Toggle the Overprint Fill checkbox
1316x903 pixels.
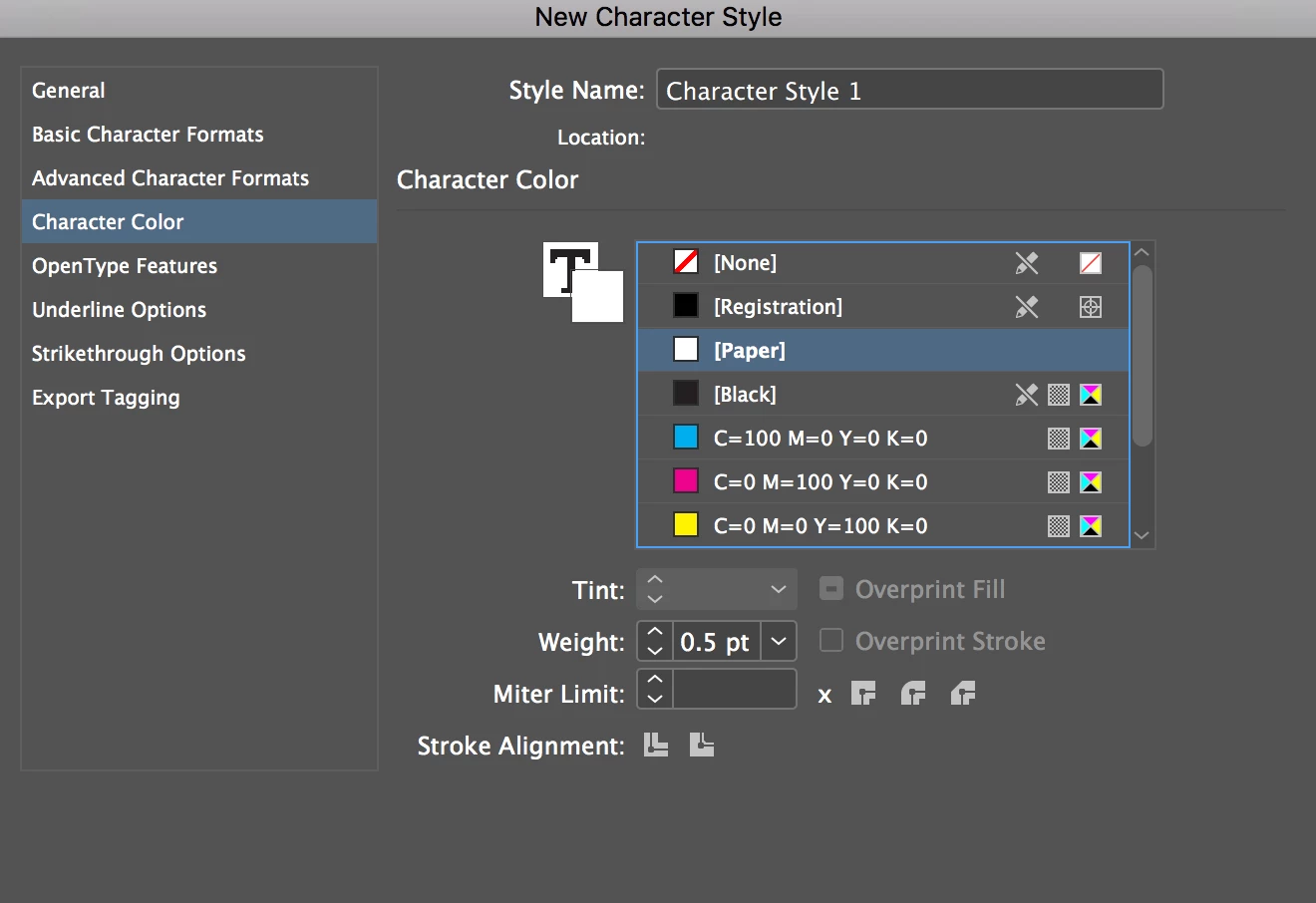(x=831, y=589)
